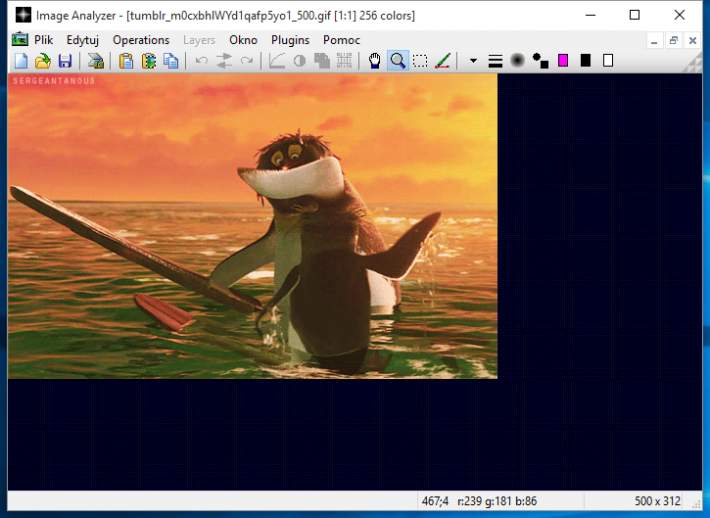This screenshot has width=710, height=518.
Task: Choose line width via three-lines icon
Action: [495, 61]
